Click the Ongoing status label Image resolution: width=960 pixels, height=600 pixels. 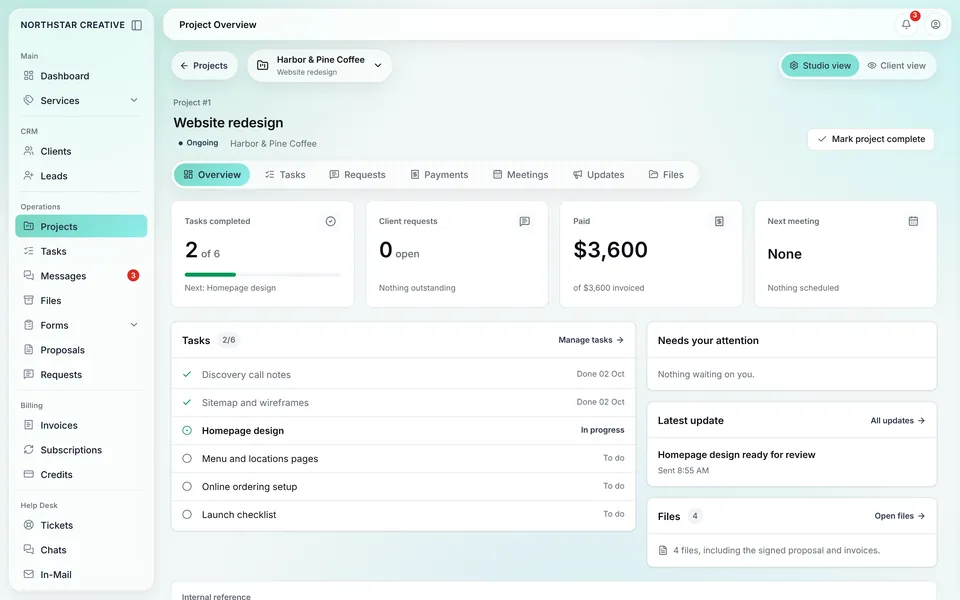198,143
